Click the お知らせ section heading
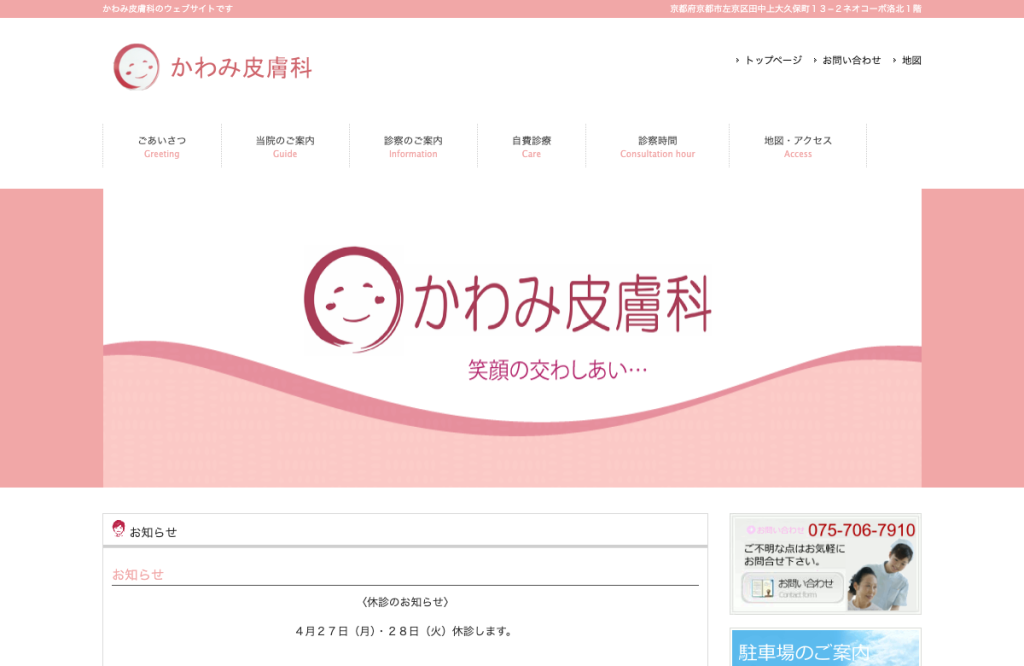 153,532
